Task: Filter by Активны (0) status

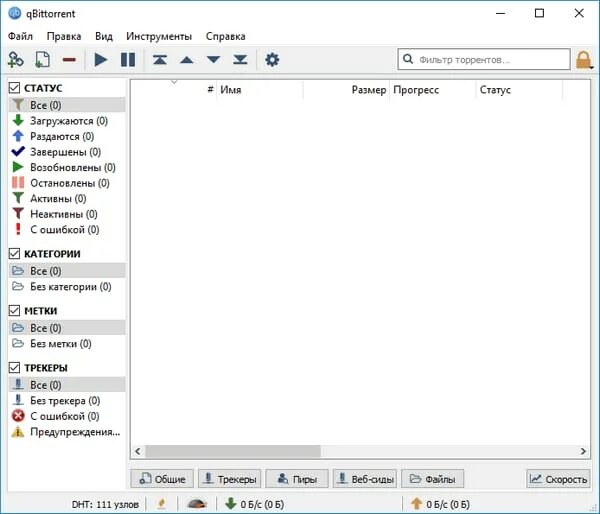Action: (67, 198)
